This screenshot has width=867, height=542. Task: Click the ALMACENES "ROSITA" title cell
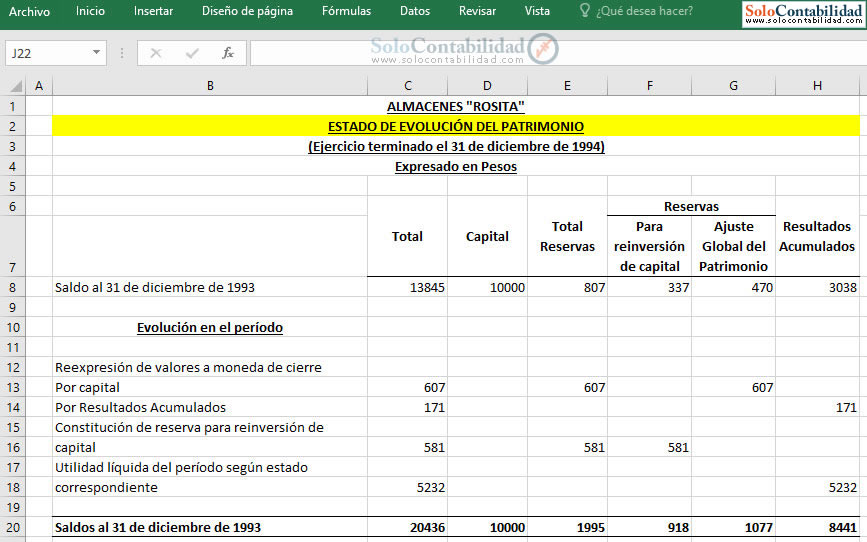pyautogui.click(x=456, y=106)
